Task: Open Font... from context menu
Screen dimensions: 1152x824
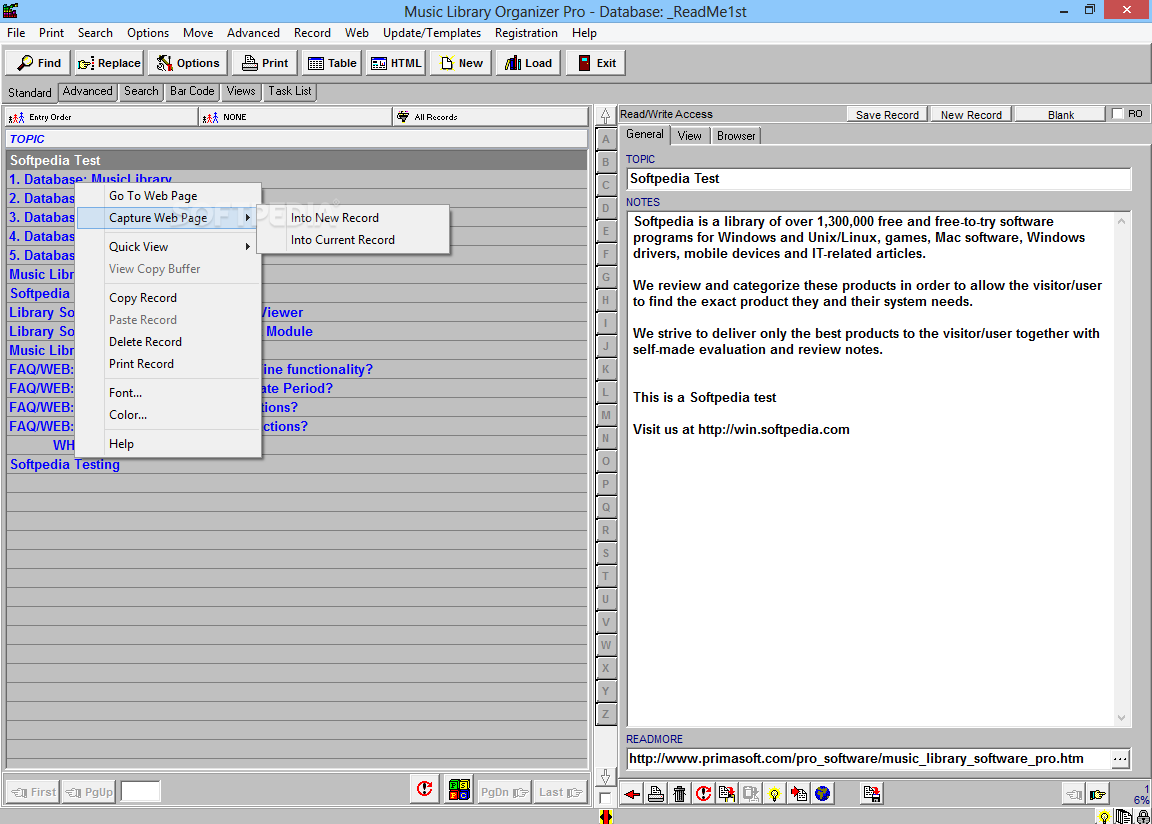Action: point(169,393)
